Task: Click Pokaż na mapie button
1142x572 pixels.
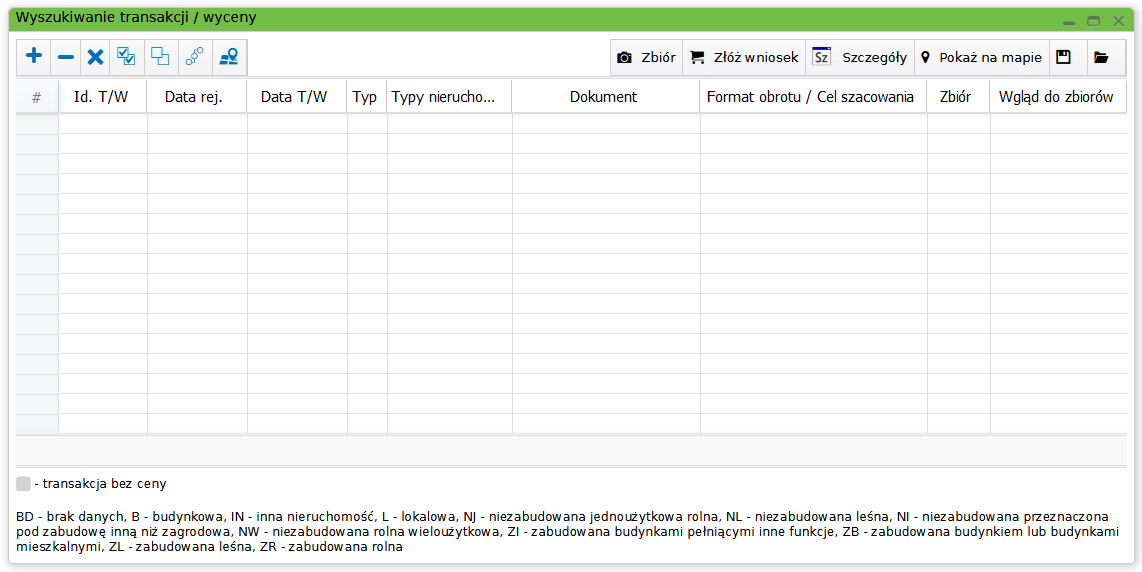Action: coord(981,57)
